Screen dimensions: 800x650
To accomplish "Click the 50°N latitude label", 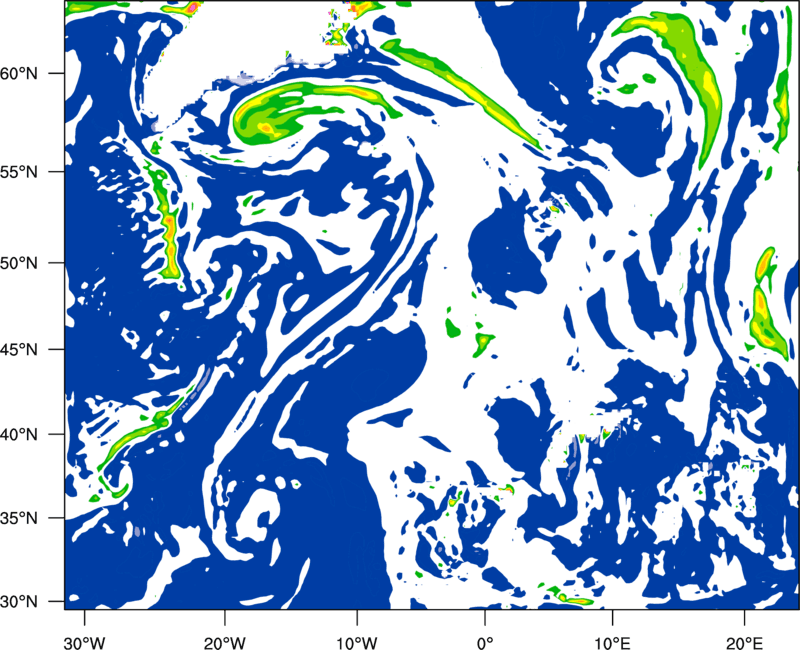I will (x=19, y=263).
